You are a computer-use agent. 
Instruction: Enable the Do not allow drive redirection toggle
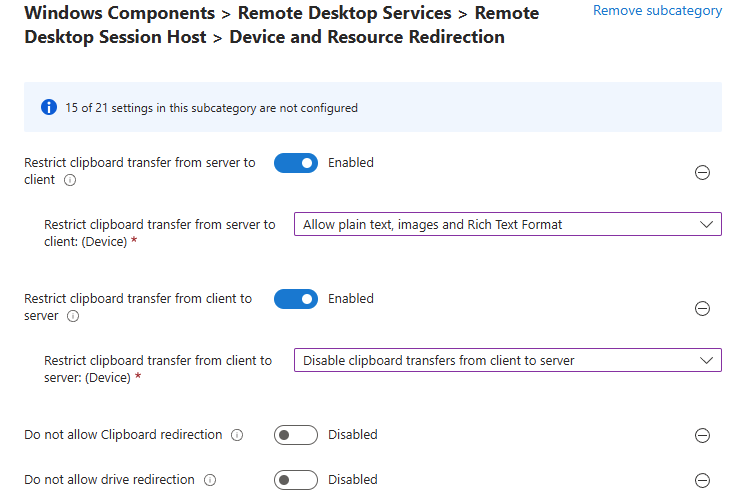pos(296,480)
